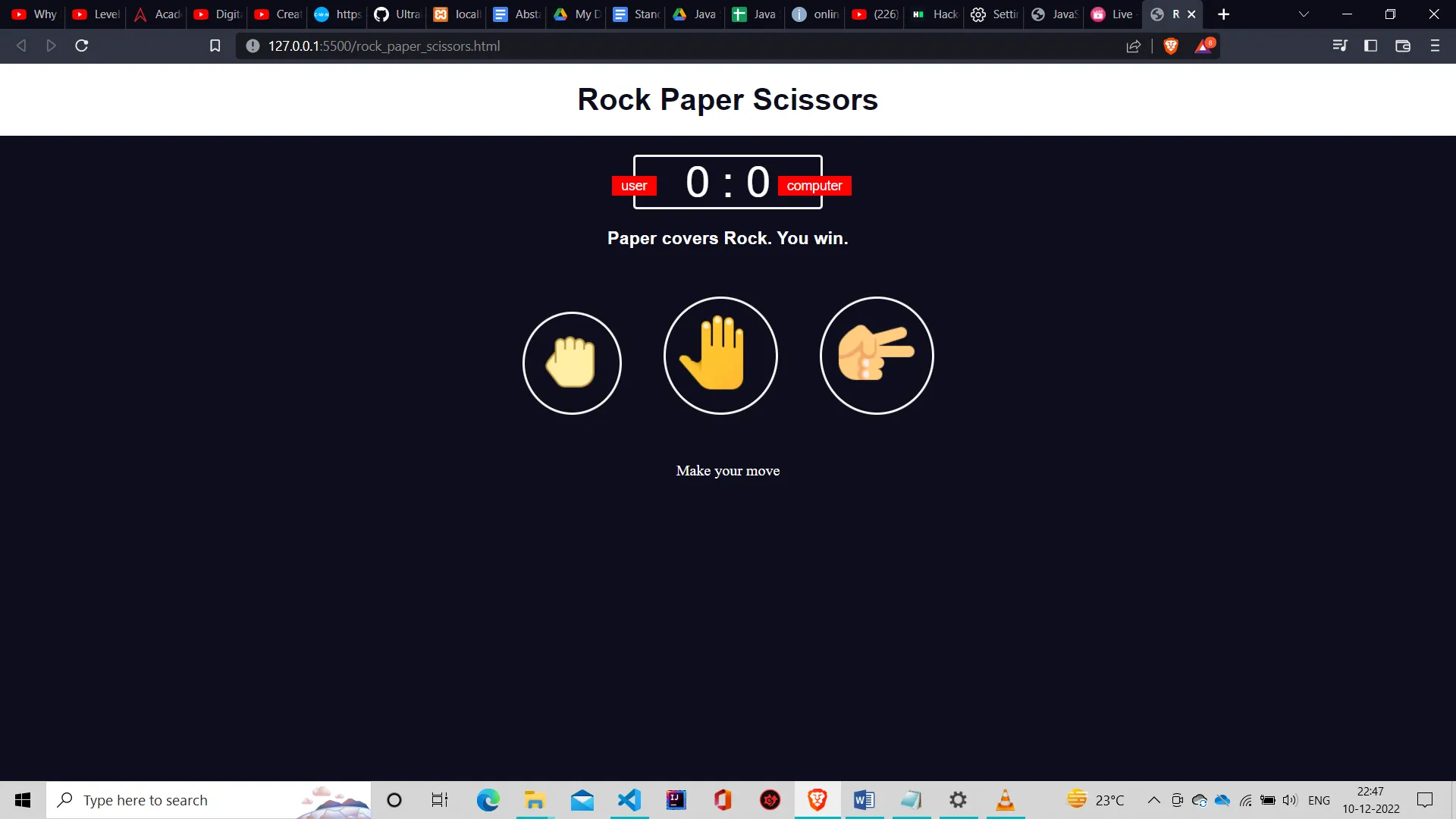
Task: Toggle Brave Shields for this site
Action: pos(1169,45)
